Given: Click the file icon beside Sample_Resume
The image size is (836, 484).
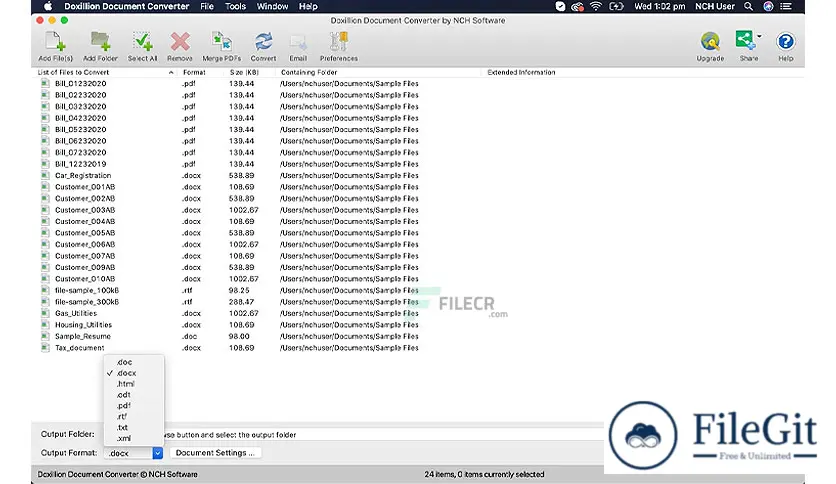Looking at the screenshot, I should tap(45, 336).
